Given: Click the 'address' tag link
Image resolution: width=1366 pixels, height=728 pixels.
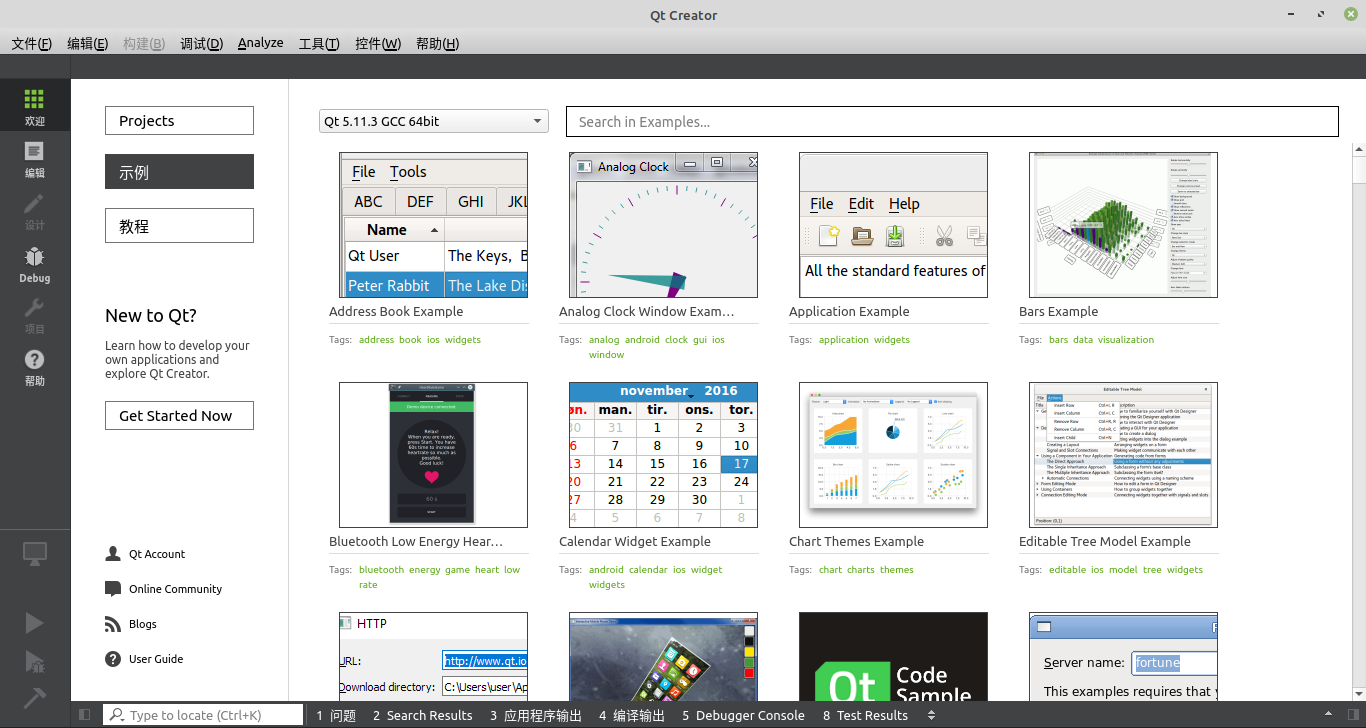Looking at the screenshot, I should pos(377,340).
